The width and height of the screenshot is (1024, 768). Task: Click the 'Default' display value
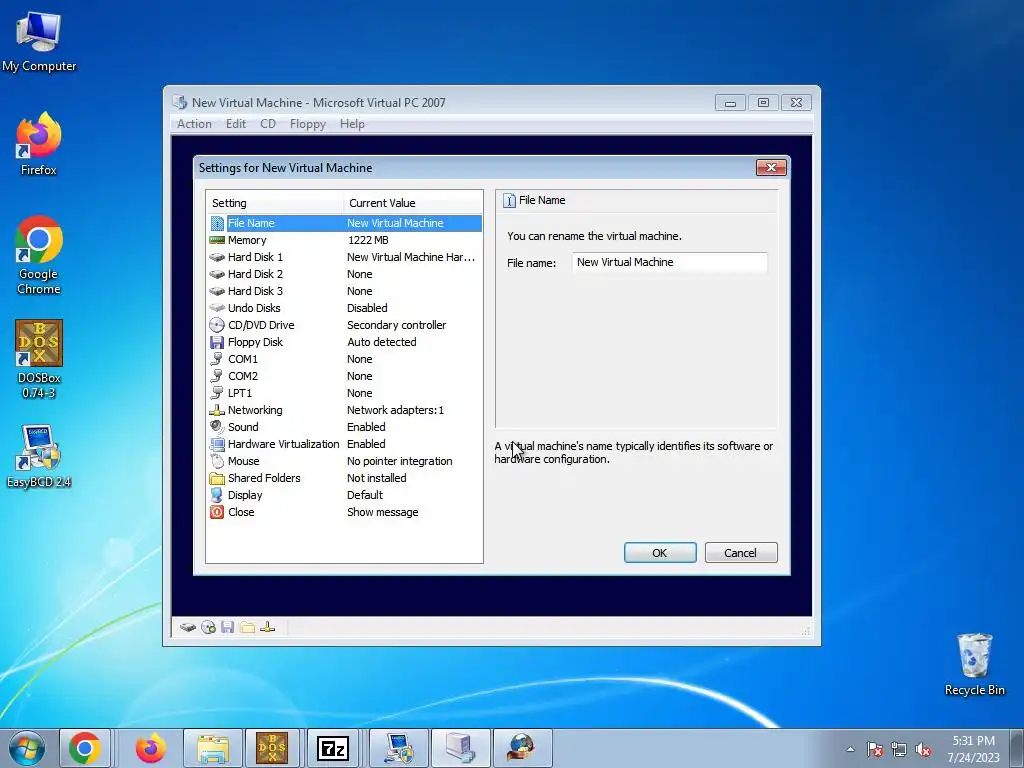click(x=365, y=495)
